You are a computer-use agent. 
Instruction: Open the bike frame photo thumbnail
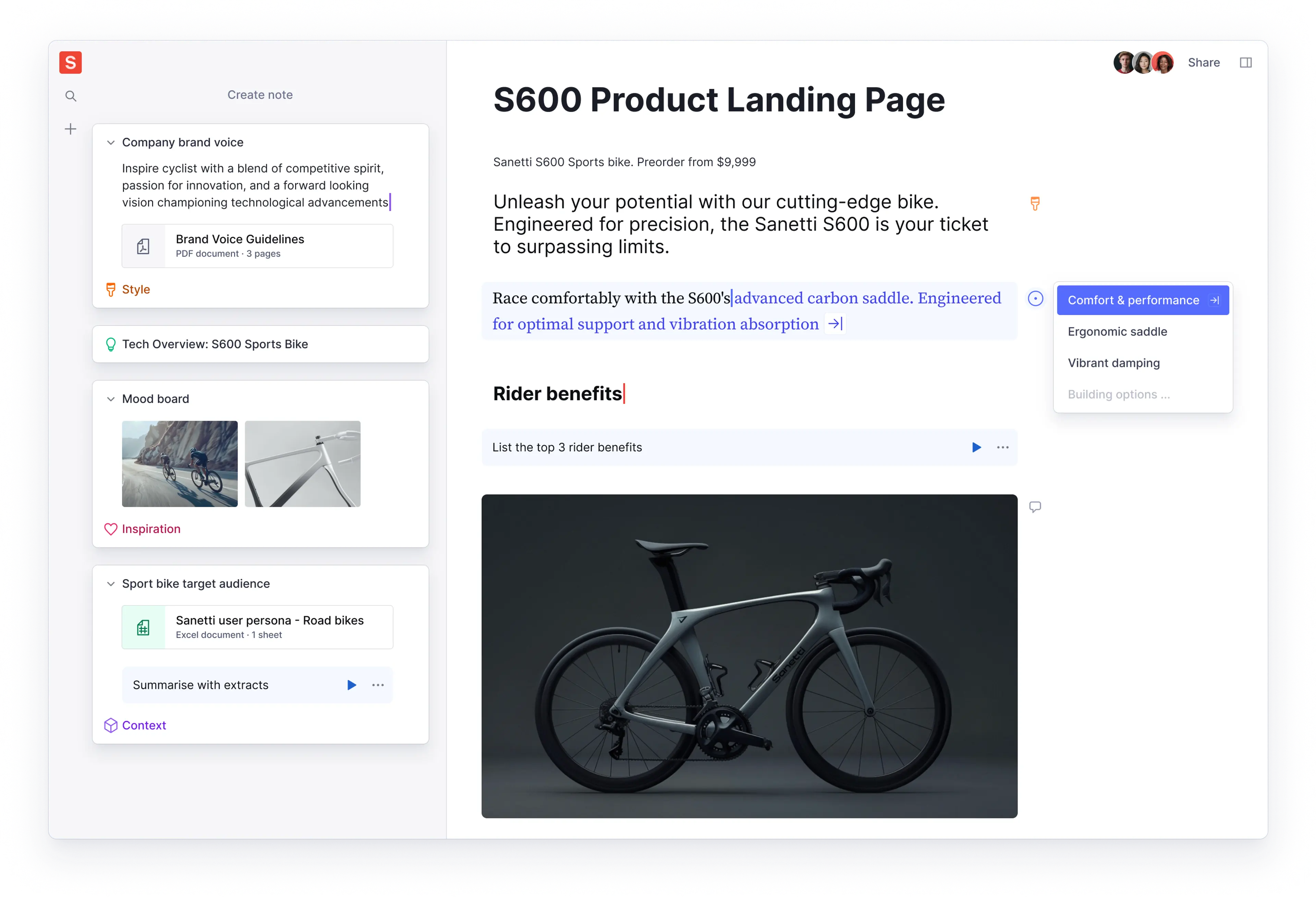click(x=302, y=464)
